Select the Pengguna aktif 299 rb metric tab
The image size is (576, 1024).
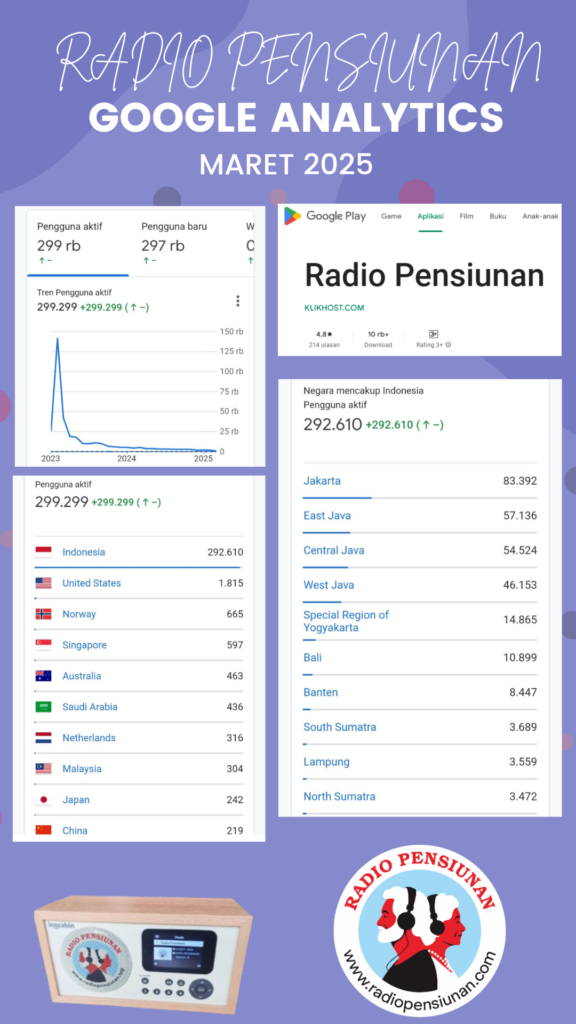pyautogui.click(x=78, y=245)
